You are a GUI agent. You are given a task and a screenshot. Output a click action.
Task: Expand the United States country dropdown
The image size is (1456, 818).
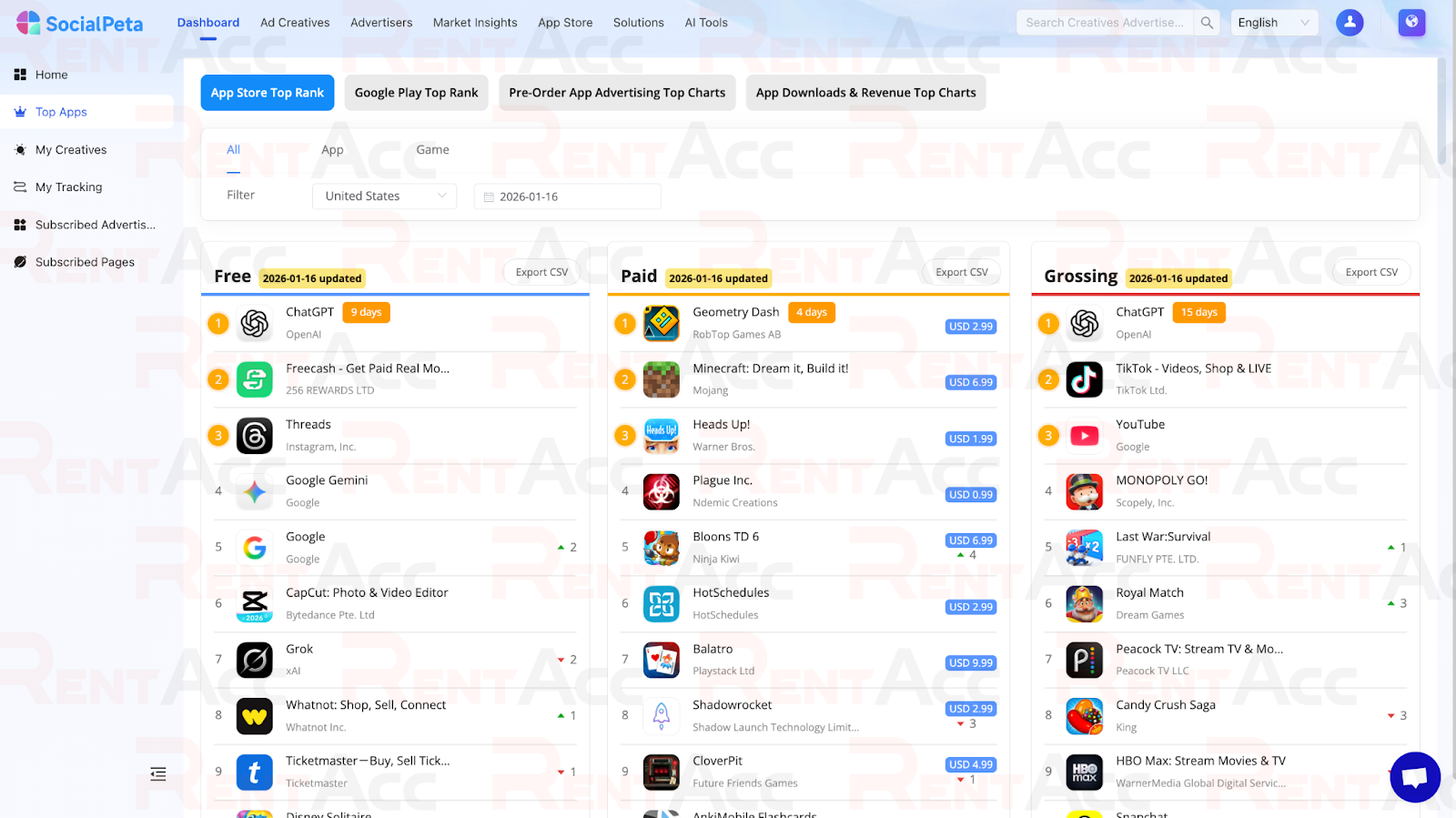click(x=385, y=196)
